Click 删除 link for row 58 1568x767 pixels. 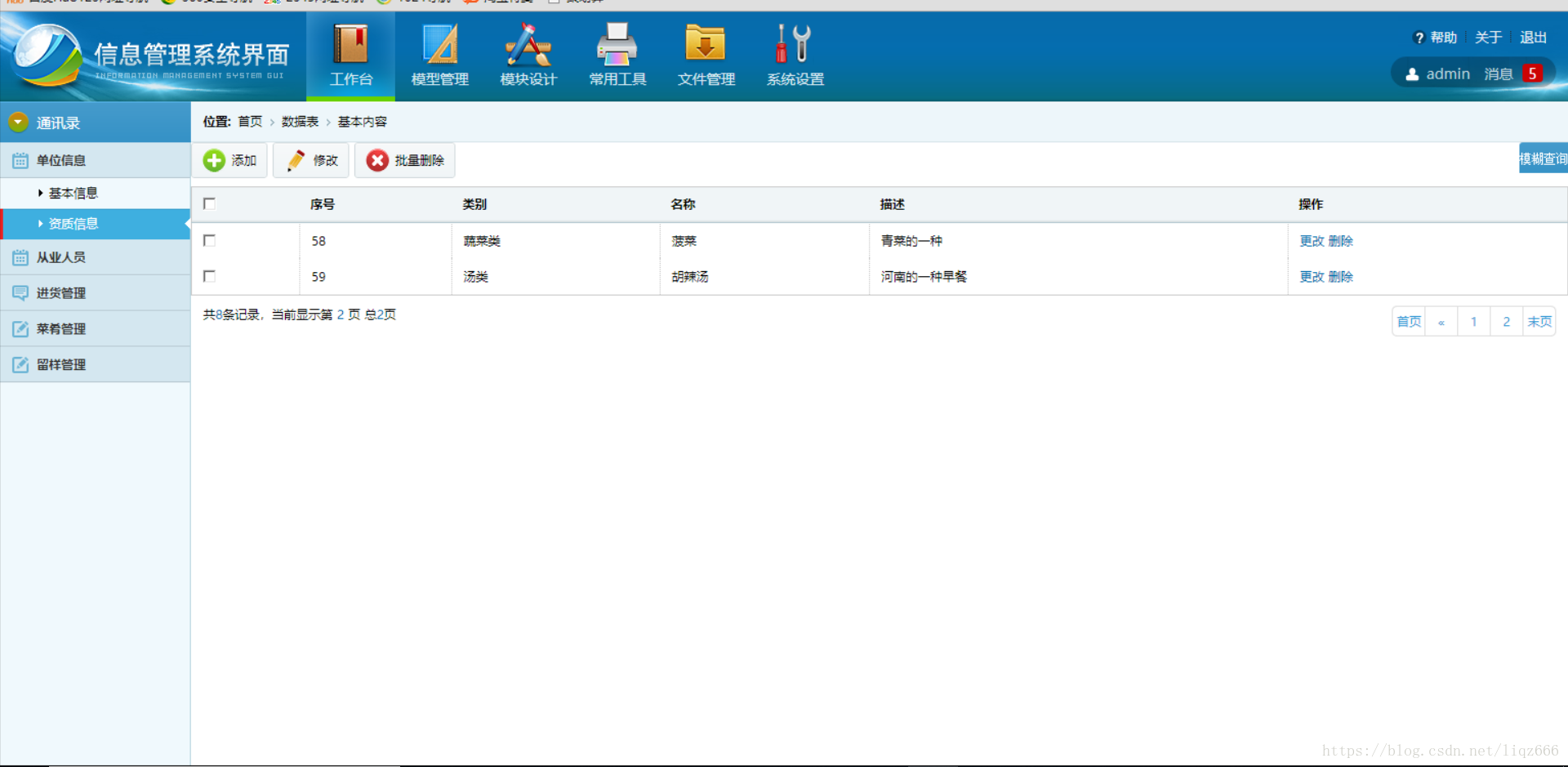[x=1340, y=241]
